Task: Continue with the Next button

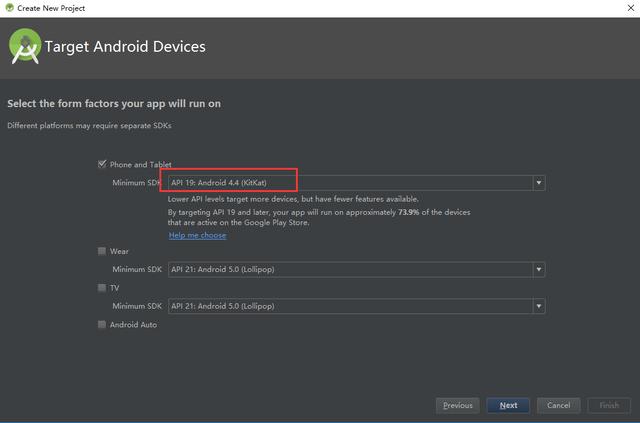Action: click(x=508, y=405)
